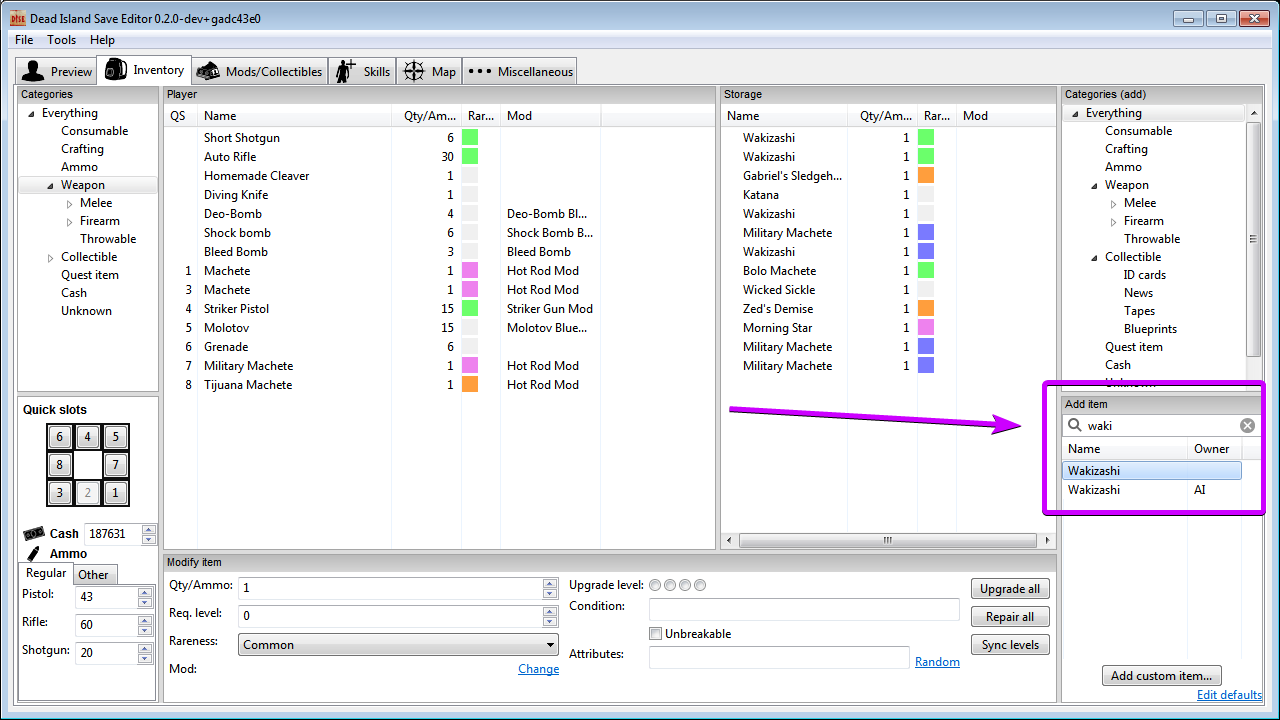Viewport: 1280px width, 720px height.
Task: Click the Req. level input field
Action: point(390,616)
